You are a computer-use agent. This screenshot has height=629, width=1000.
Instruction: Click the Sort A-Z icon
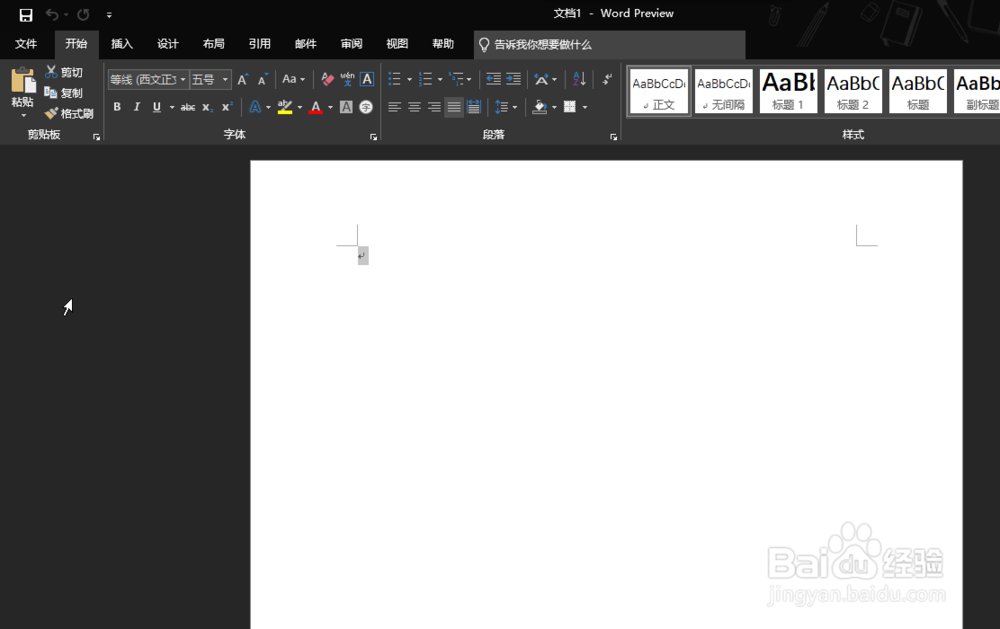point(579,79)
